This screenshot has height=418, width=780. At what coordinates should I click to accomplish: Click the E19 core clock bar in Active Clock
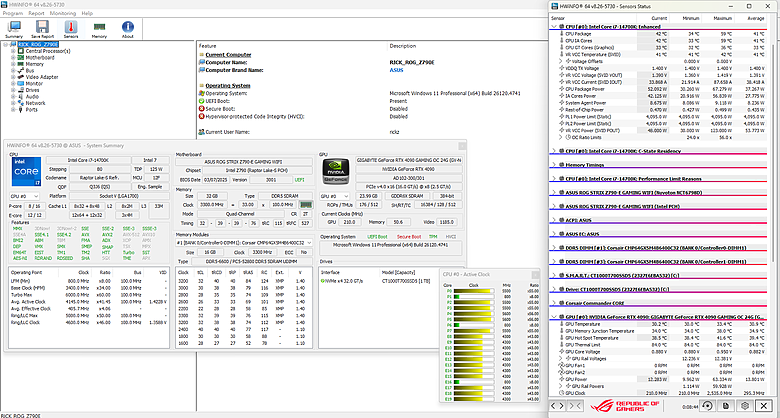click(473, 399)
